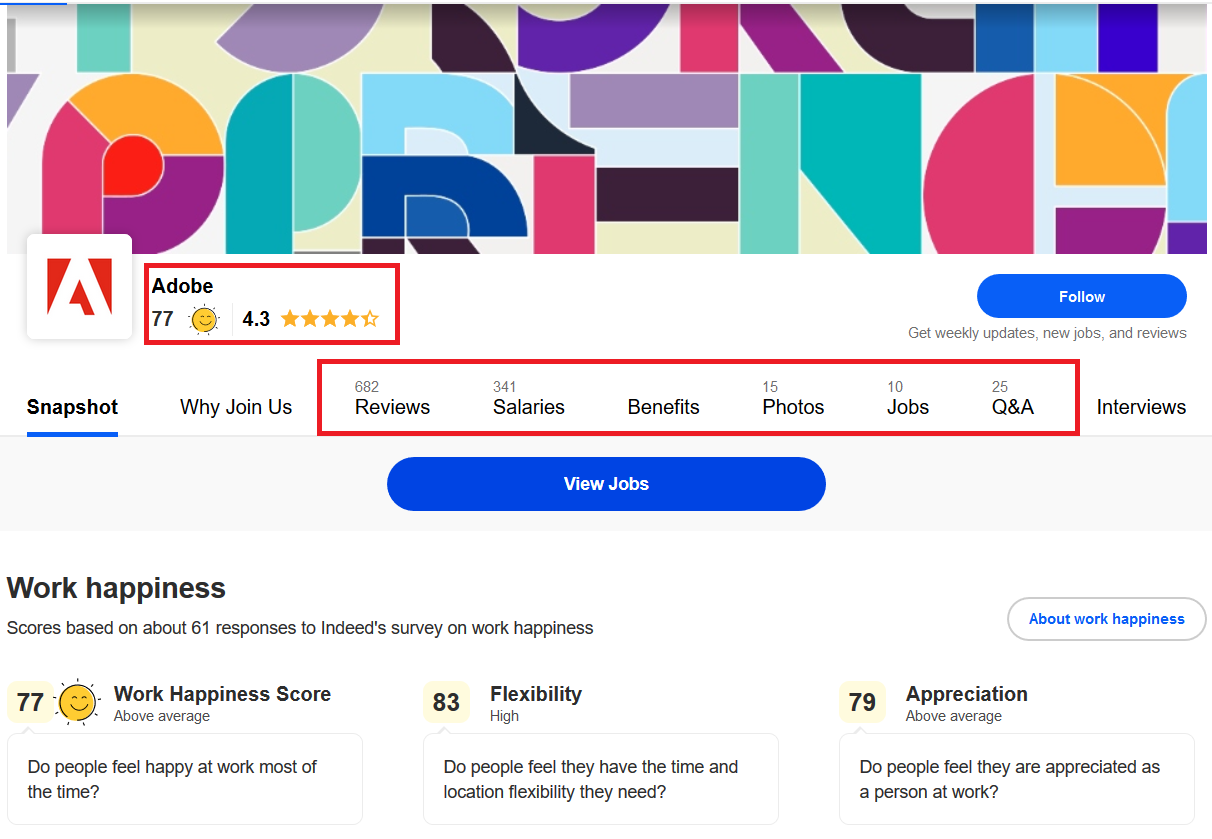
Task: Open the Why Join Us tab
Action: (236, 407)
